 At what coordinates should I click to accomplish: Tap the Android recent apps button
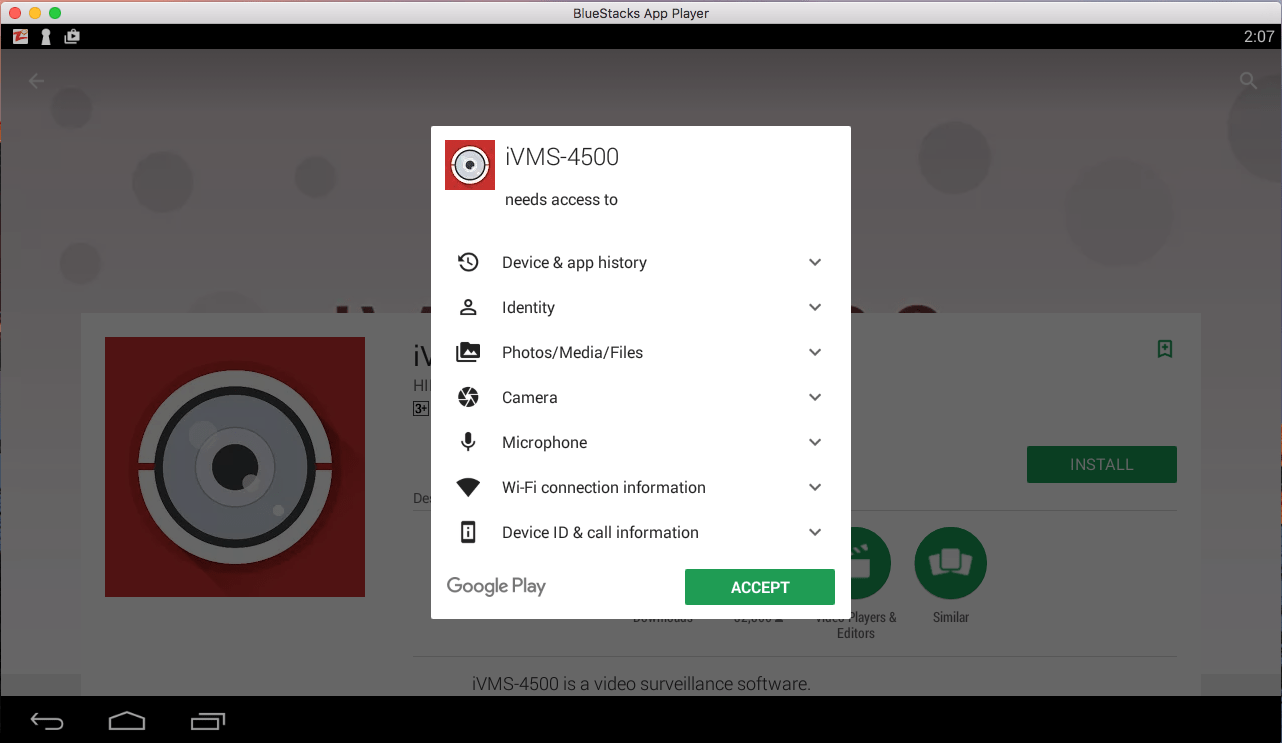208,720
